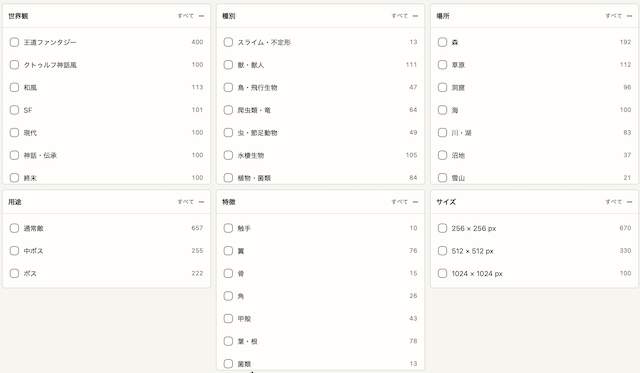Check the 川・湖 option
The width and height of the screenshot is (640, 373).
click(x=442, y=133)
